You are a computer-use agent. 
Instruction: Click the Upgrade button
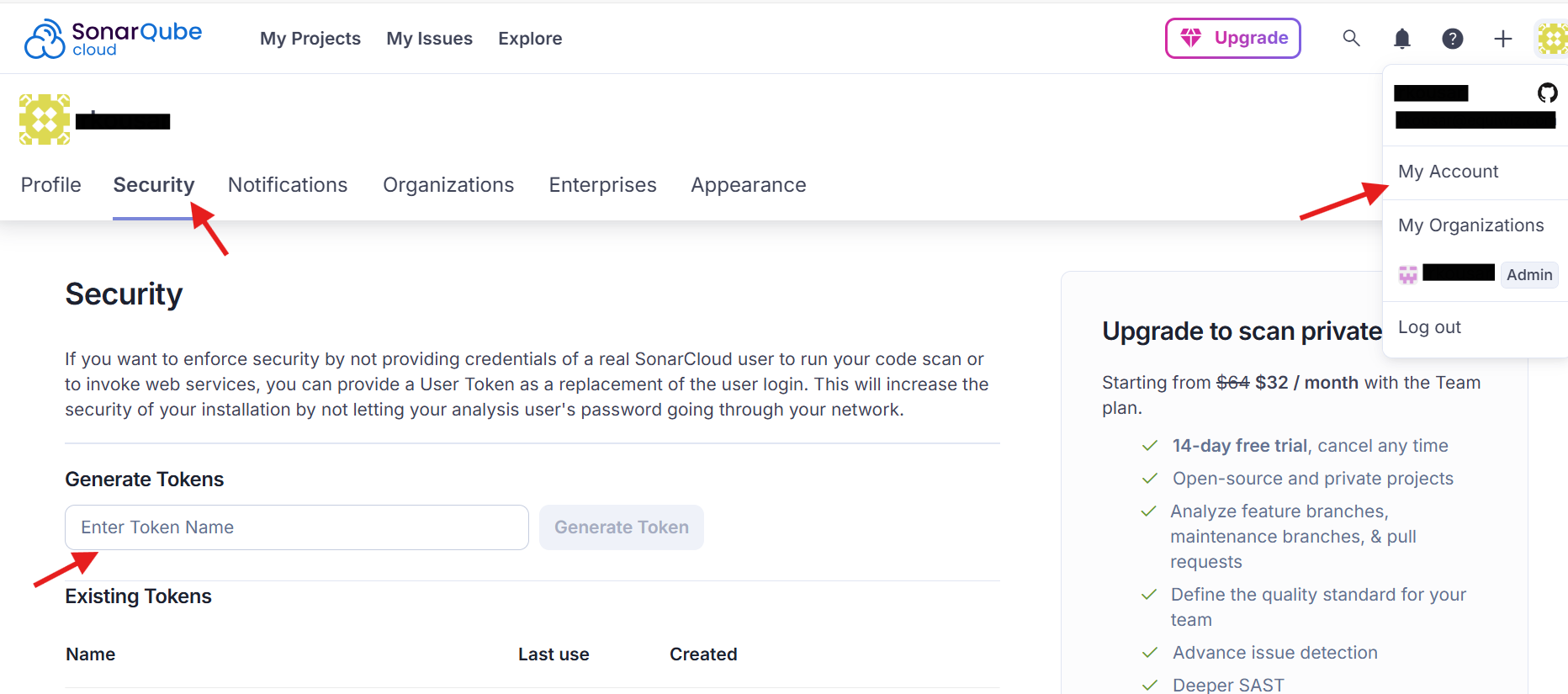pos(1232,38)
